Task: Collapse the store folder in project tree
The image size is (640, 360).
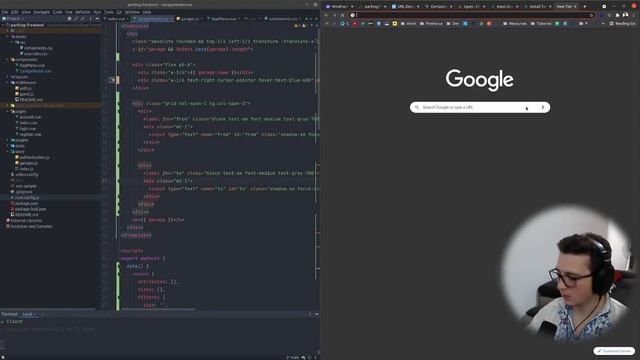Action: click(7, 151)
